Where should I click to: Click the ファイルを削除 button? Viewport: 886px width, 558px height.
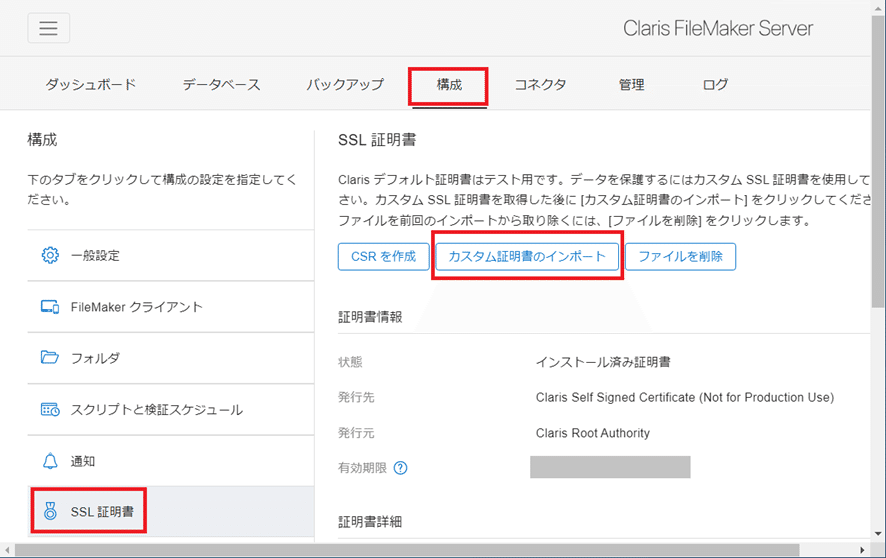[680, 256]
